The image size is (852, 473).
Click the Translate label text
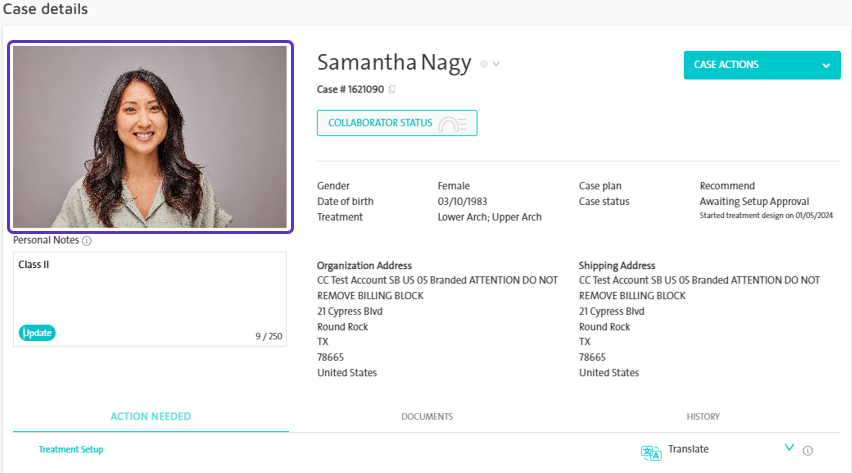click(x=688, y=449)
